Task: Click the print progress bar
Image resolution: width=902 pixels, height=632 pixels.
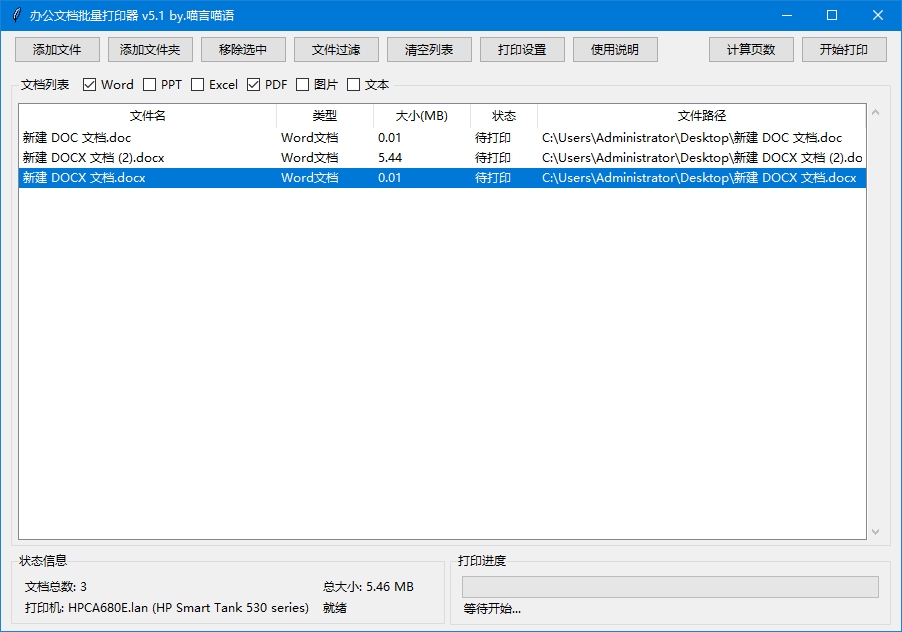Action: click(670, 587)
